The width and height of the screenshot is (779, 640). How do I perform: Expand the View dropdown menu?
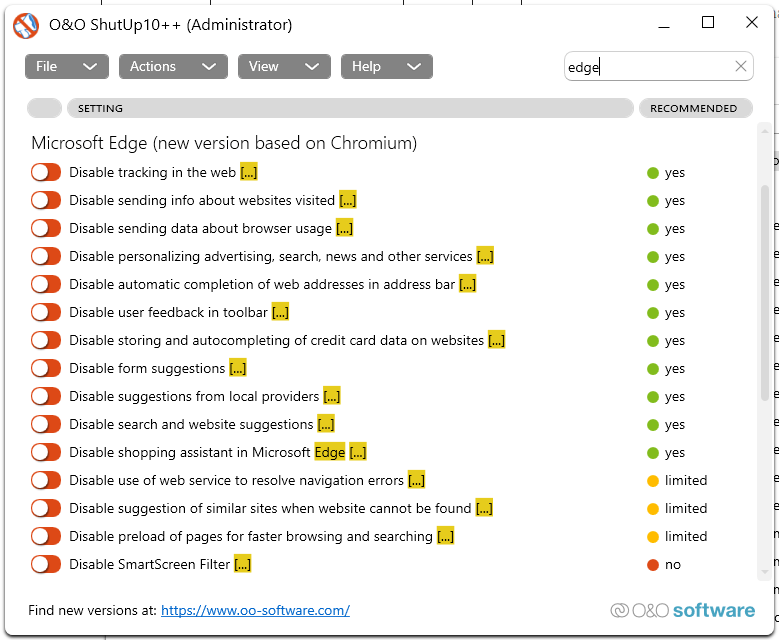coord(283,67)
